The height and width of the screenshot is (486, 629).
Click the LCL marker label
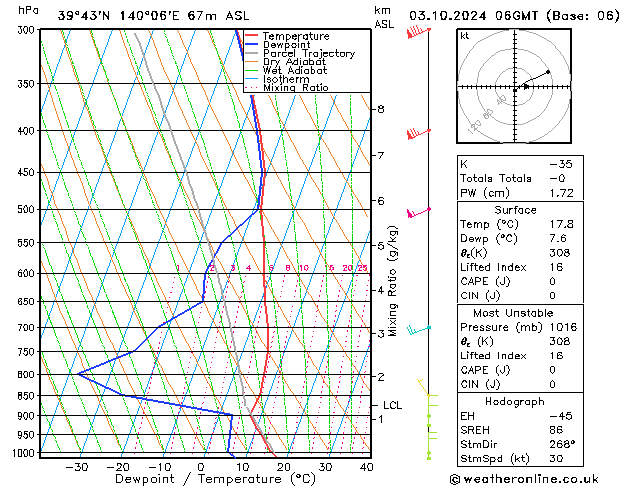[x=392, y=405]
